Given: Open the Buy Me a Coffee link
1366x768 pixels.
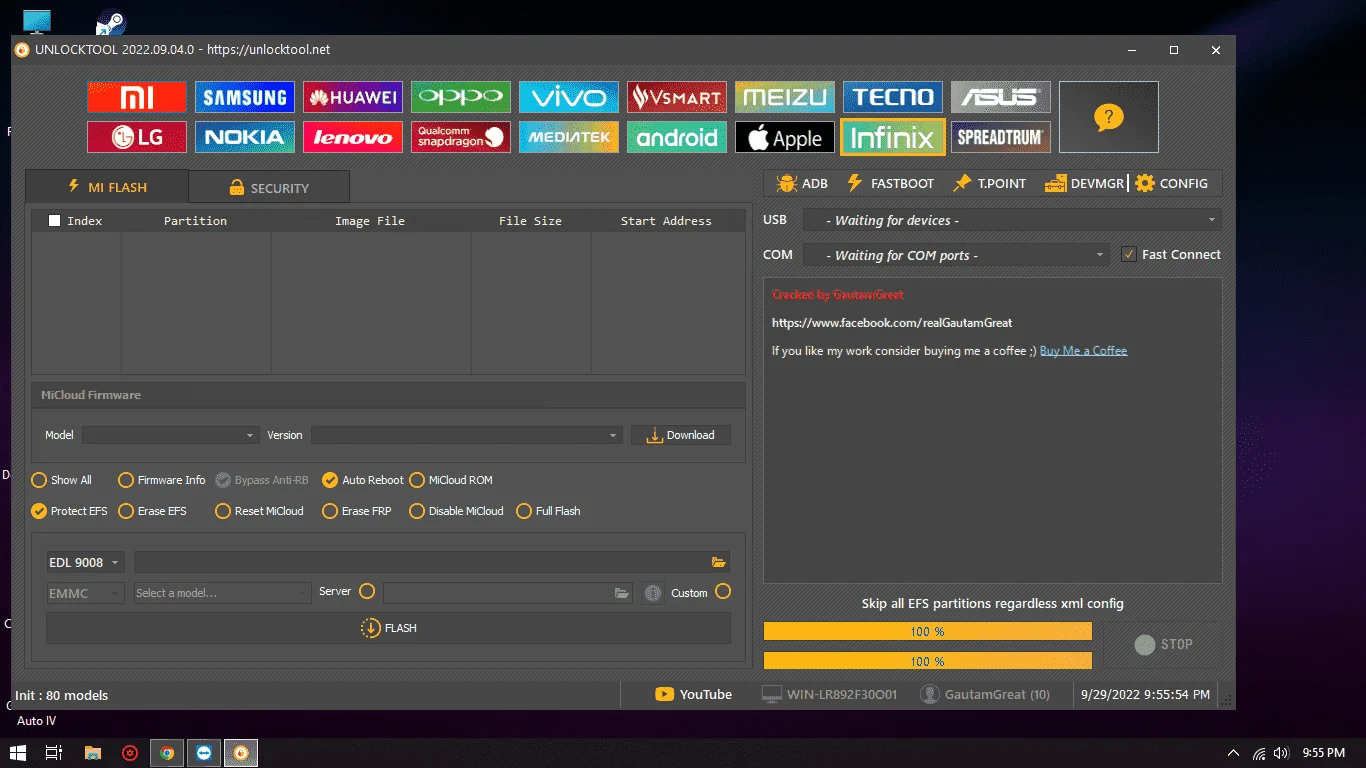Looking at the screenshot, I should 1083,351.
